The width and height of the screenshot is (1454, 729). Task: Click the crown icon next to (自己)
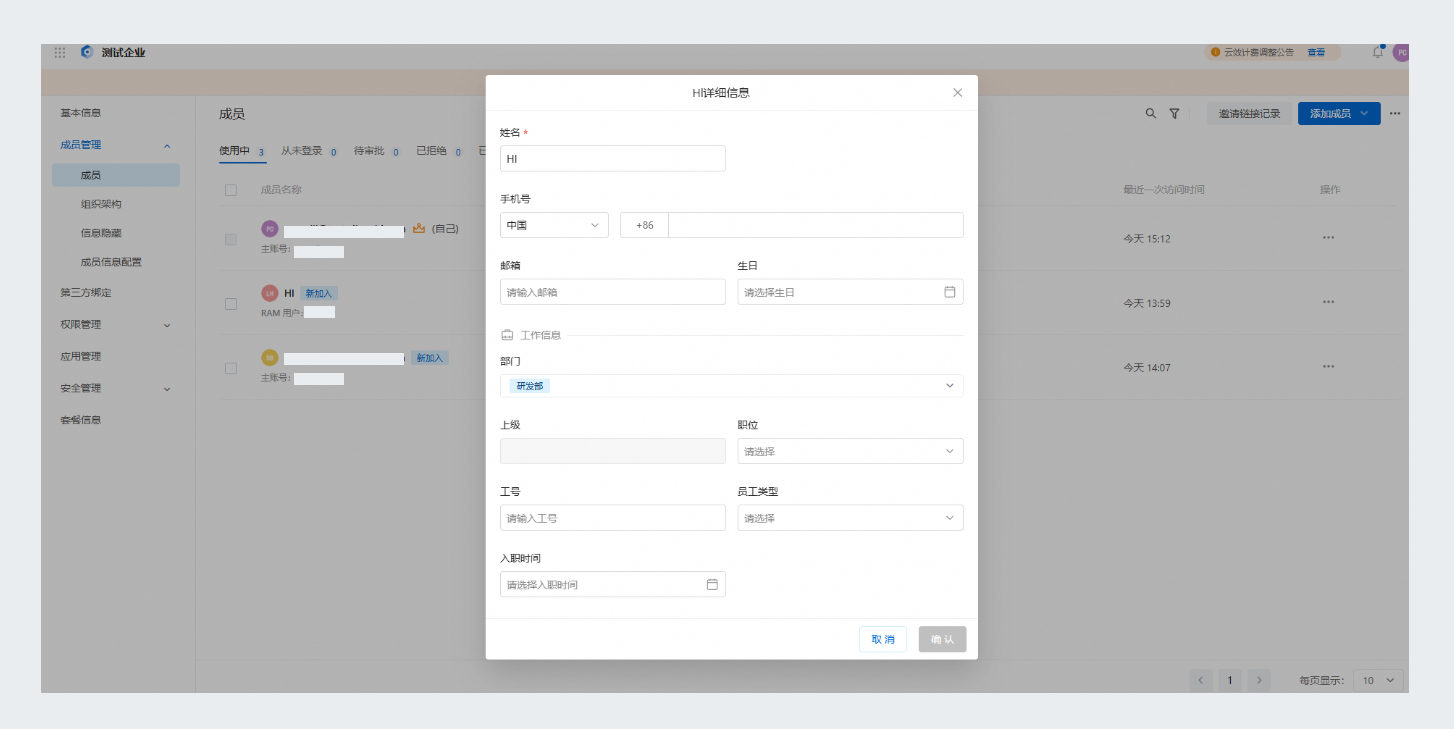[x=419, y=228]
